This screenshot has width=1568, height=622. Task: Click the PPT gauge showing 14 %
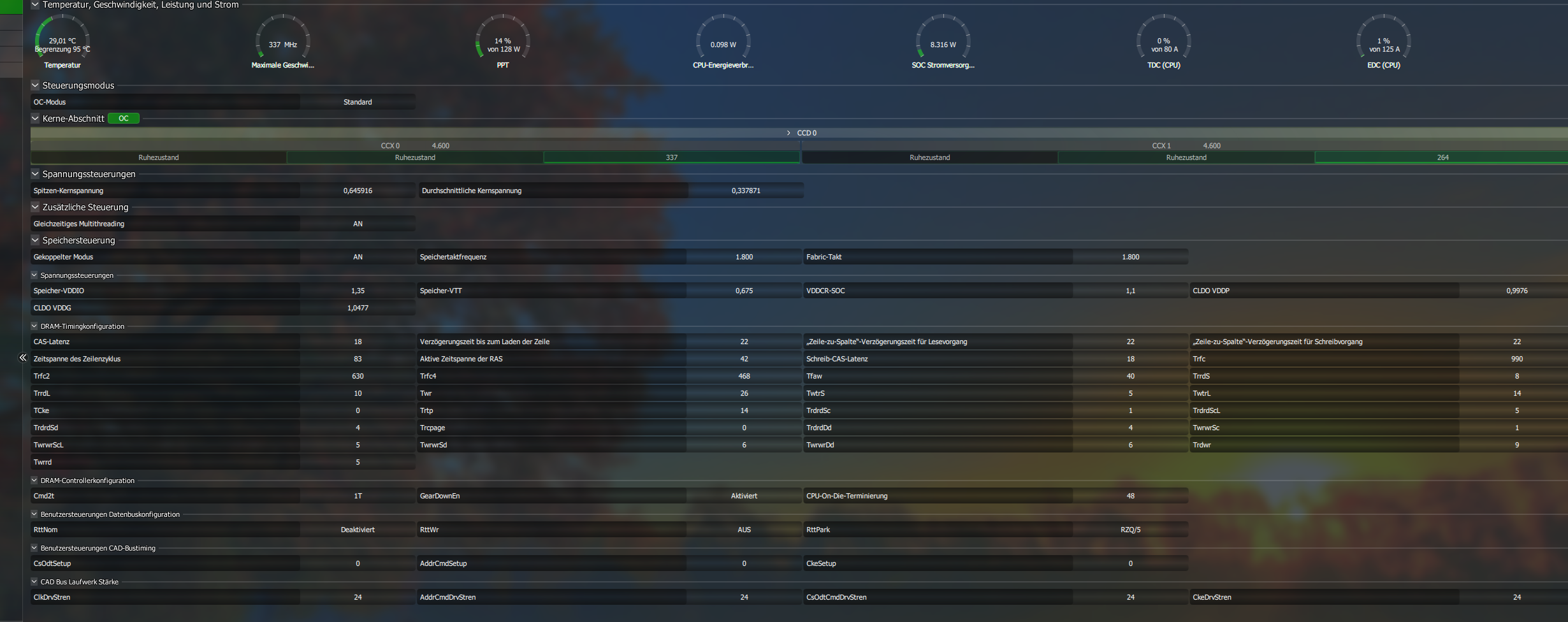click(x=501, y=40)
